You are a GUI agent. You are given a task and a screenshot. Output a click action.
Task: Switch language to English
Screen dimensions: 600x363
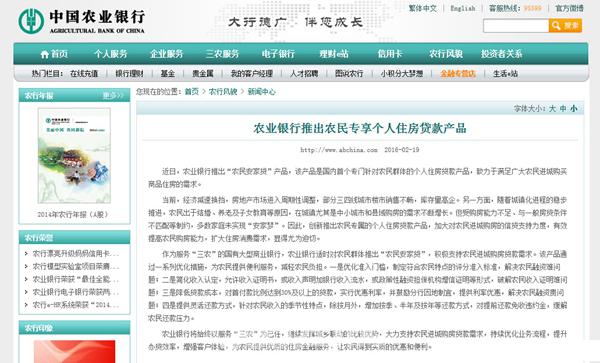463,8
